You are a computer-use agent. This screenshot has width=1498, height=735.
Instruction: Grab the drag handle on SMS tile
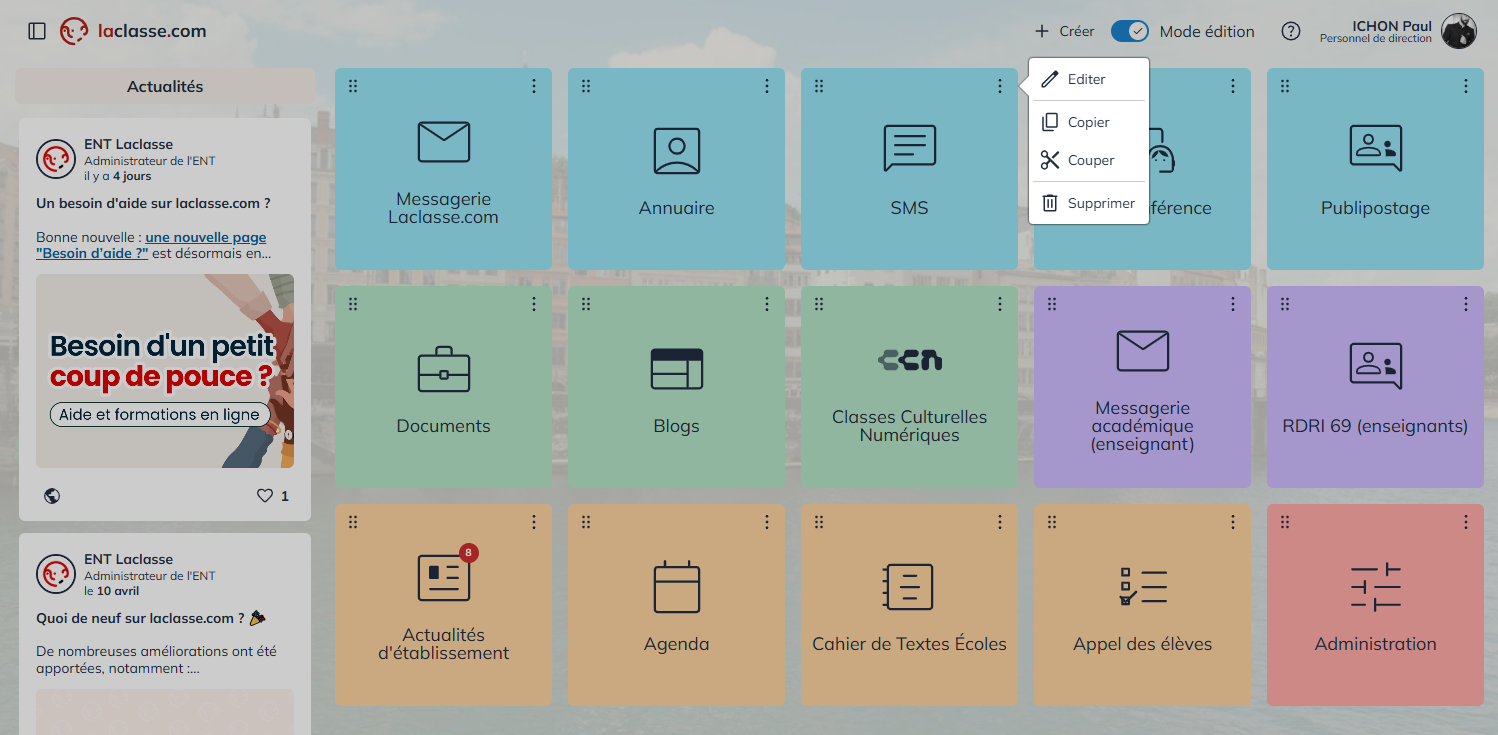pyautogui.click(x=819, y=86)
